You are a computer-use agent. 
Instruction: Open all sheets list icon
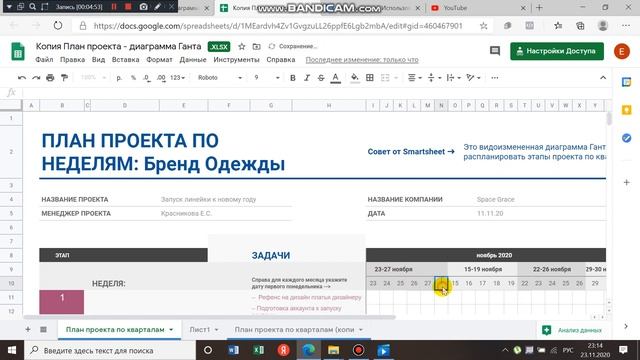pyautogui.click(x=43, y=329)
